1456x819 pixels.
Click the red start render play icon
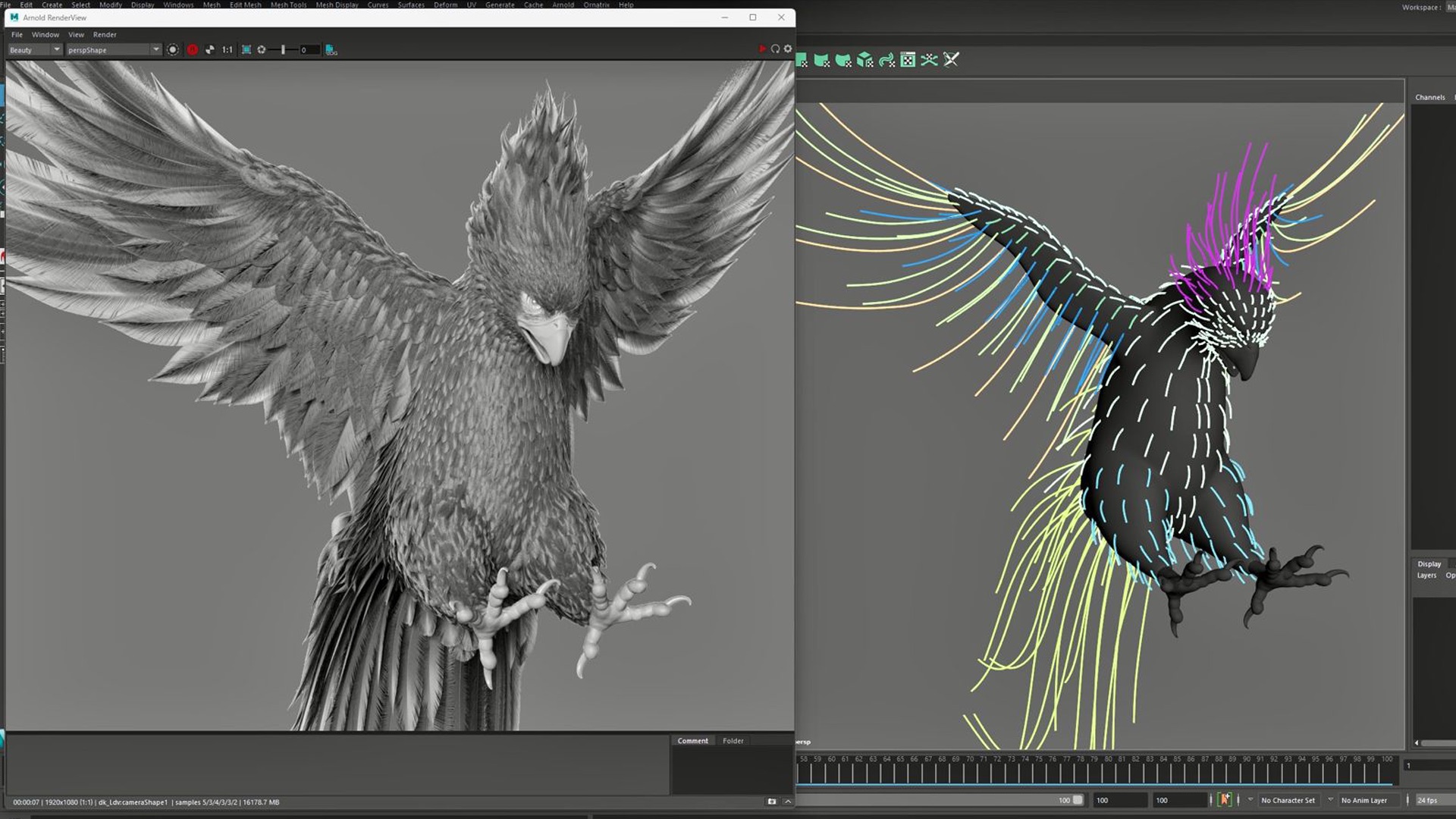(762, 49)
